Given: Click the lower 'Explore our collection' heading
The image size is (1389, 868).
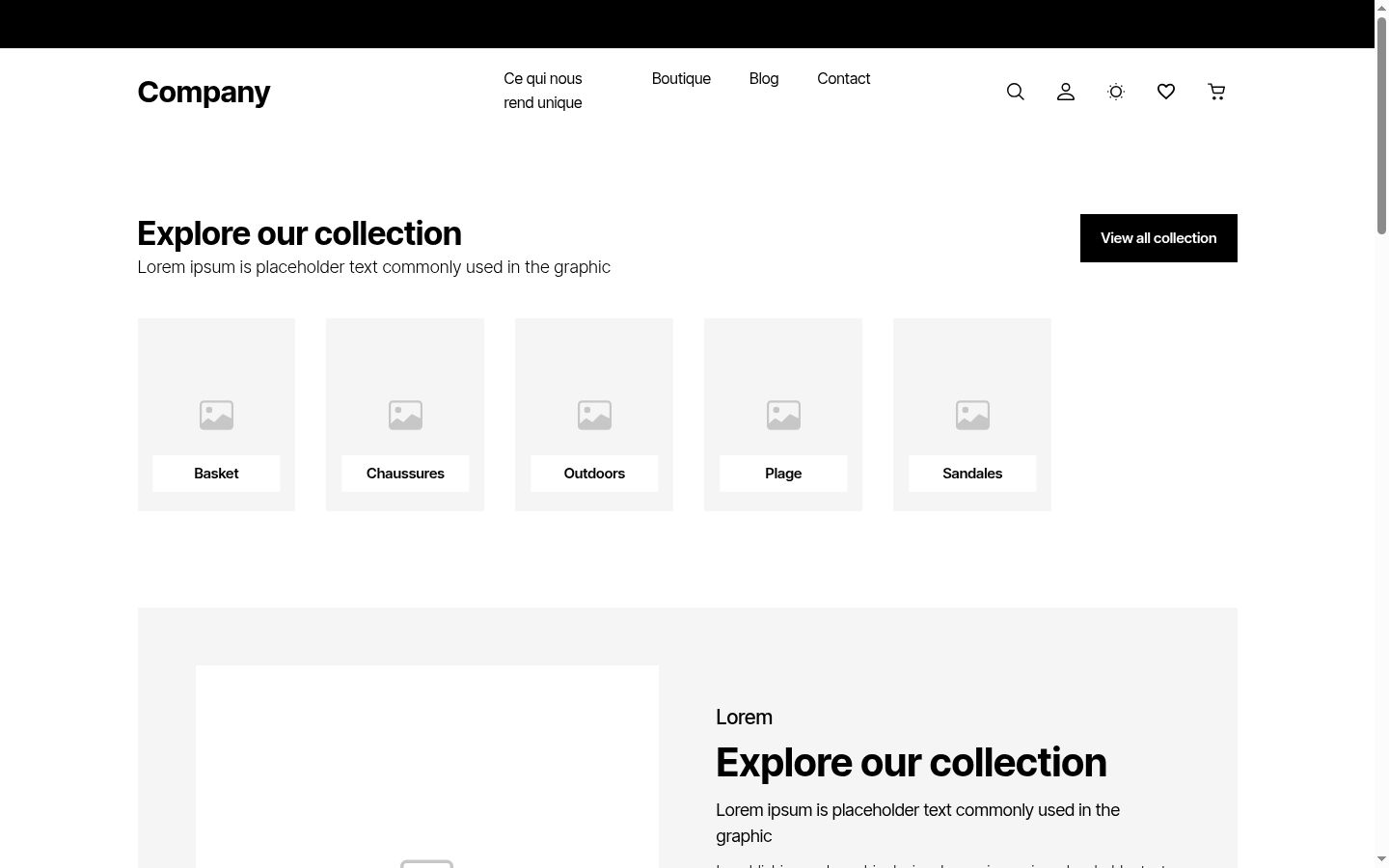Looking at the screenshot, I should pyautogui.click(x=911, y=763).
